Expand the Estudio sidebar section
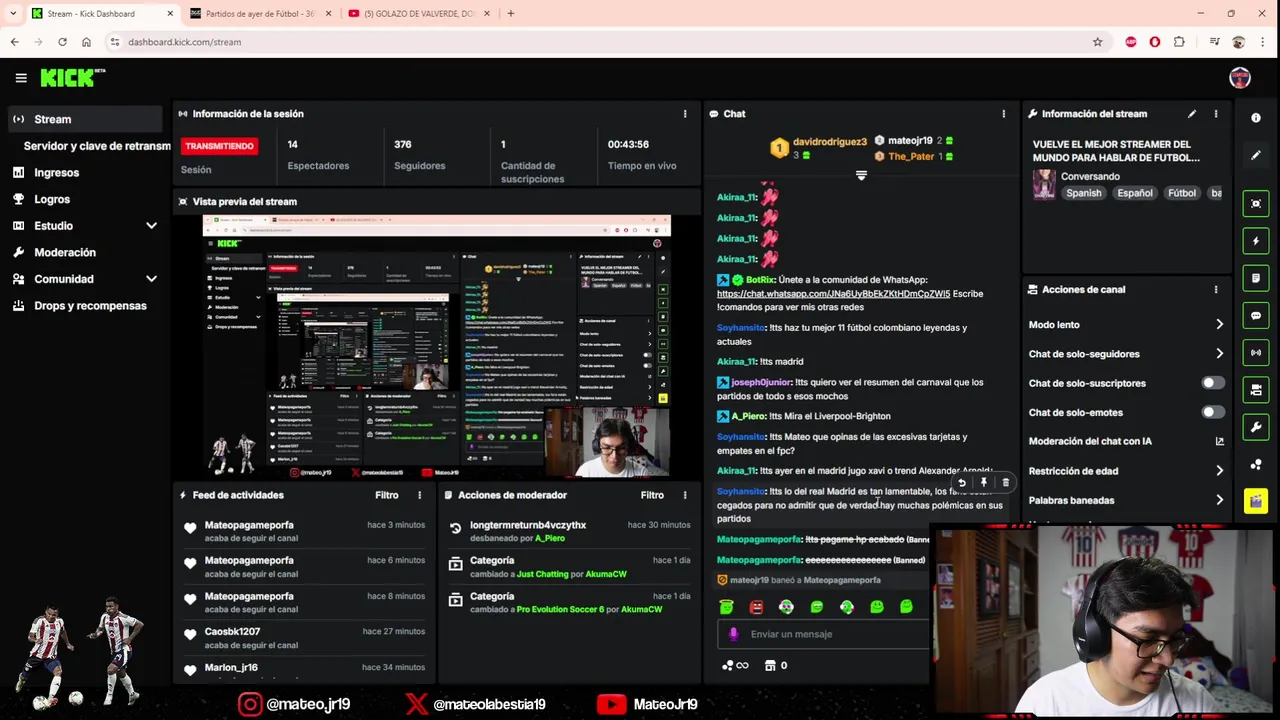This screenshot has height=720, width=1280. pyautogui.click(x=152, y=226)
